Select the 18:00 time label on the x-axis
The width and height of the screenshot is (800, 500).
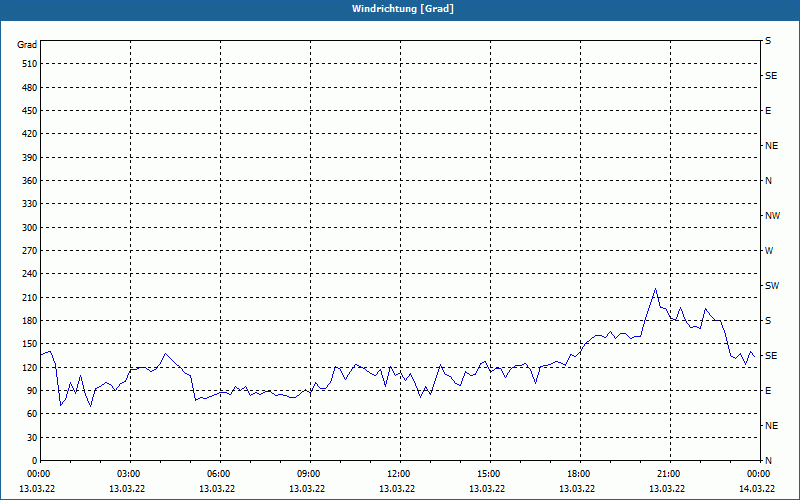point(578,474)
